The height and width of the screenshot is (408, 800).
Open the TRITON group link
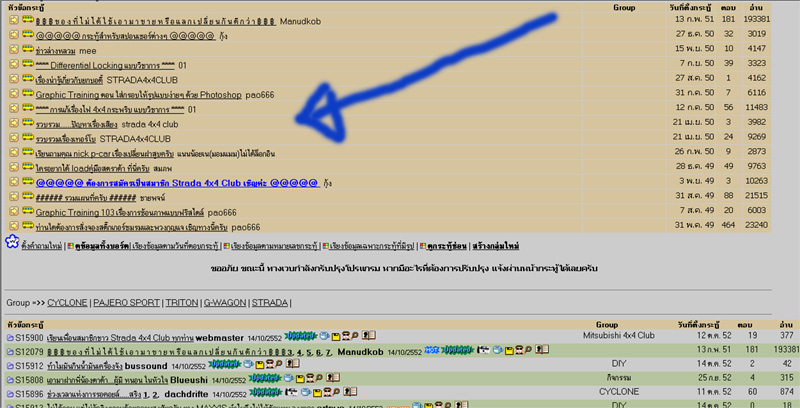182,302
